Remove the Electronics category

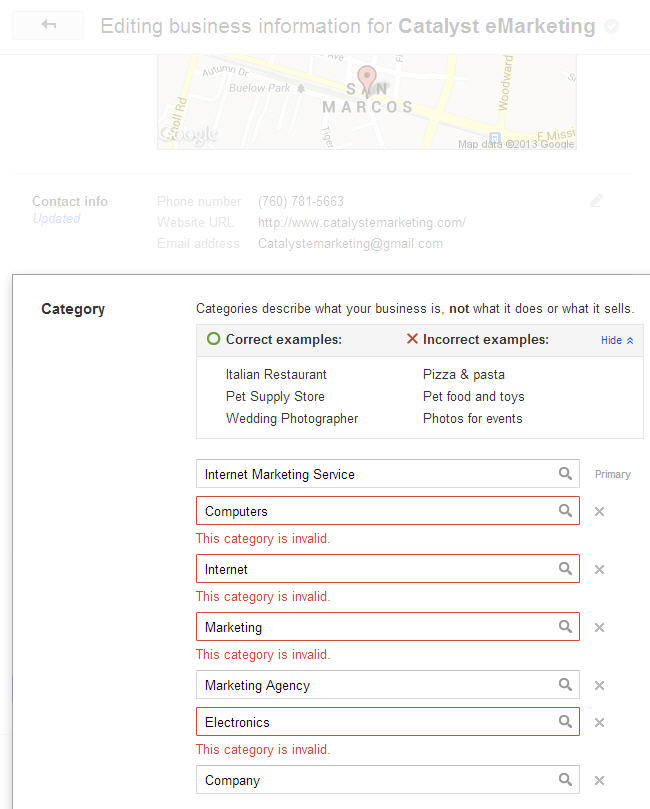[x=599, y=722]
